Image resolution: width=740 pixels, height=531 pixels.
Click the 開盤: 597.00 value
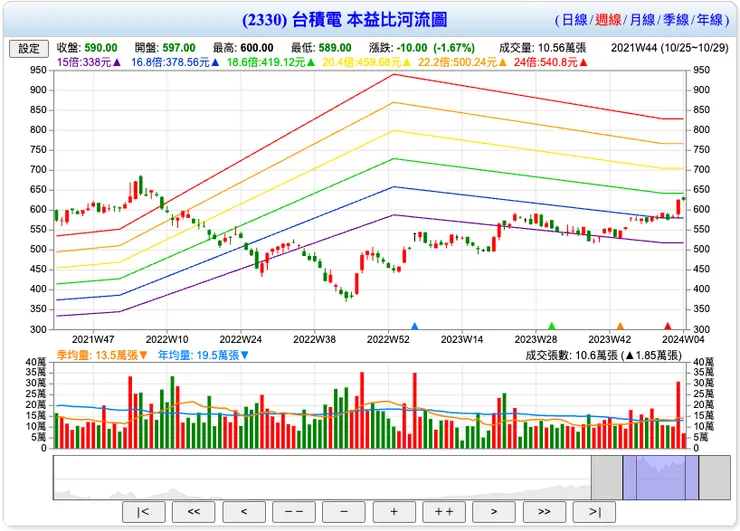point(165,48)
